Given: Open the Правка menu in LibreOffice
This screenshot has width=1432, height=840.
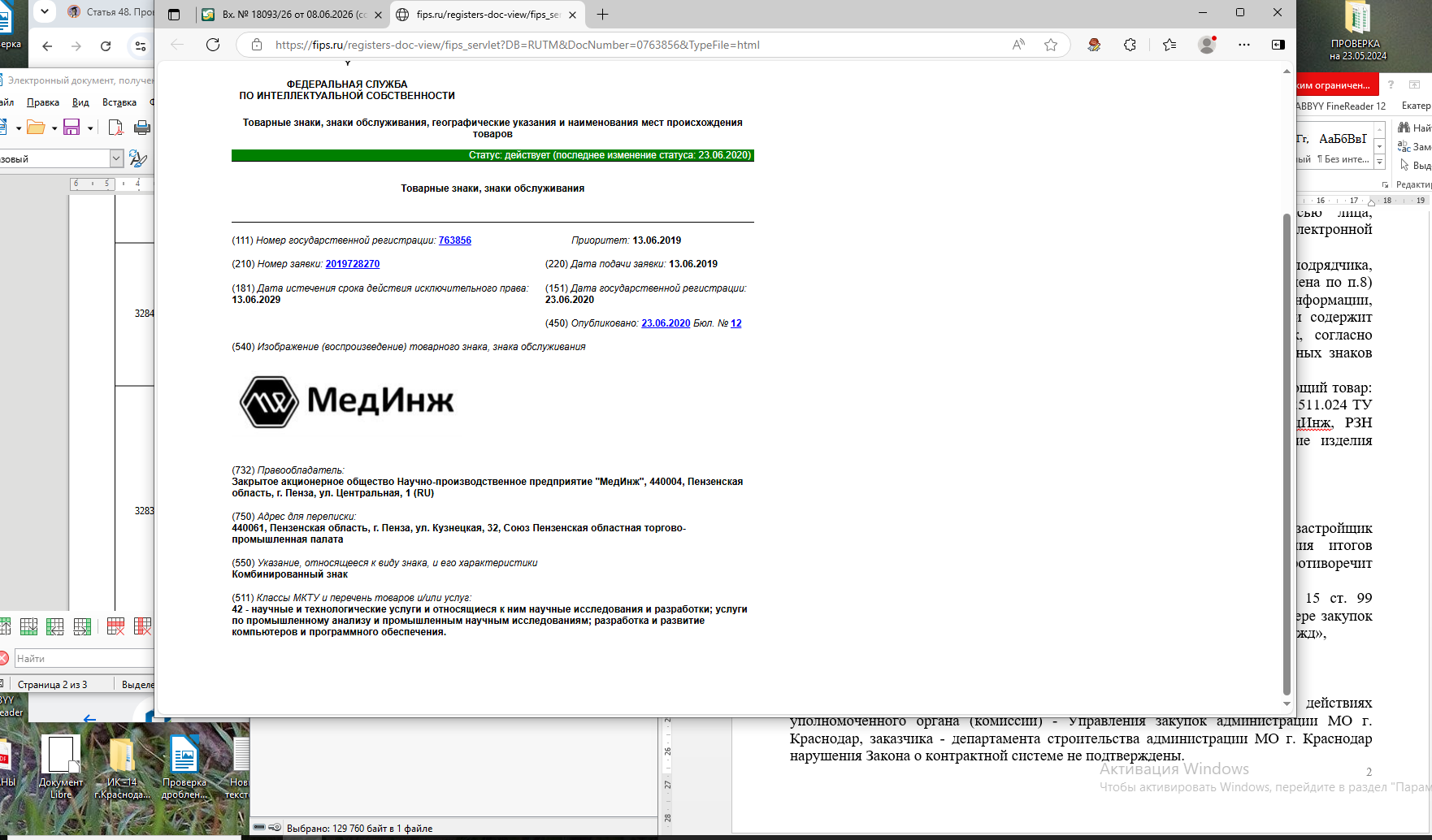Looking at the screenshot, I should point(43,102).
